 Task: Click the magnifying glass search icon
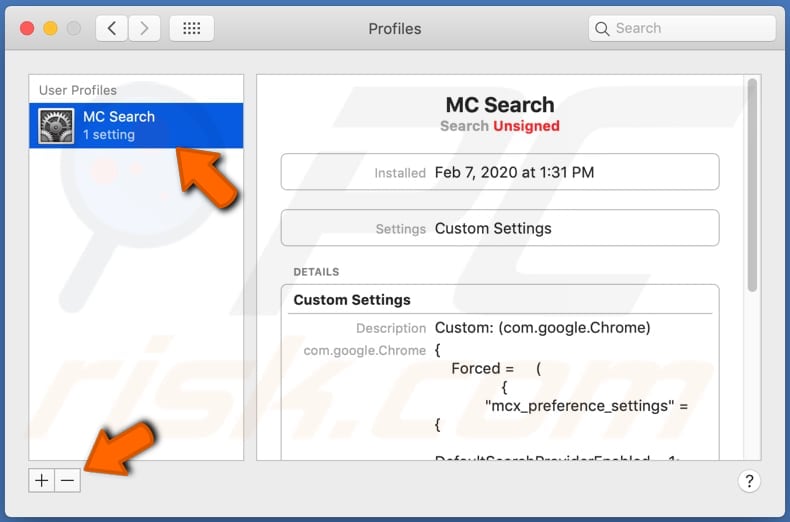click(x=602, y=29)
